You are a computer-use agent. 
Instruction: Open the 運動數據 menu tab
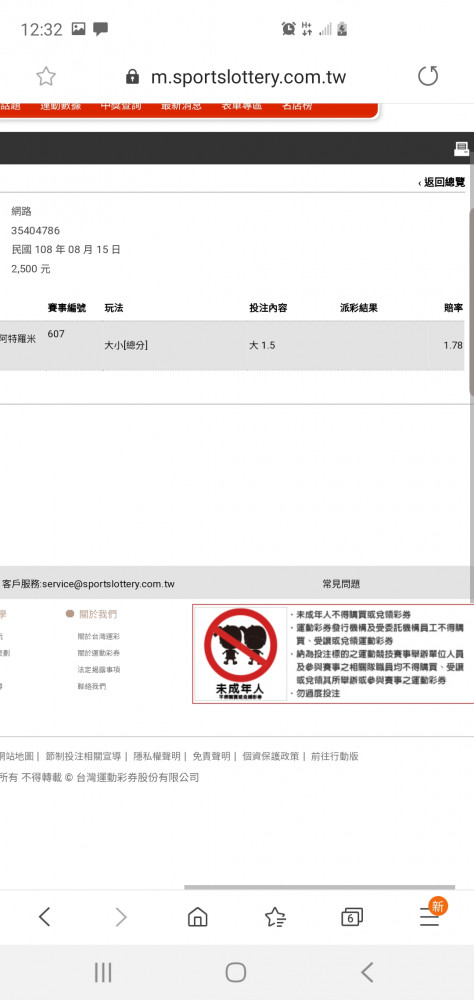(x=59, y=106)
